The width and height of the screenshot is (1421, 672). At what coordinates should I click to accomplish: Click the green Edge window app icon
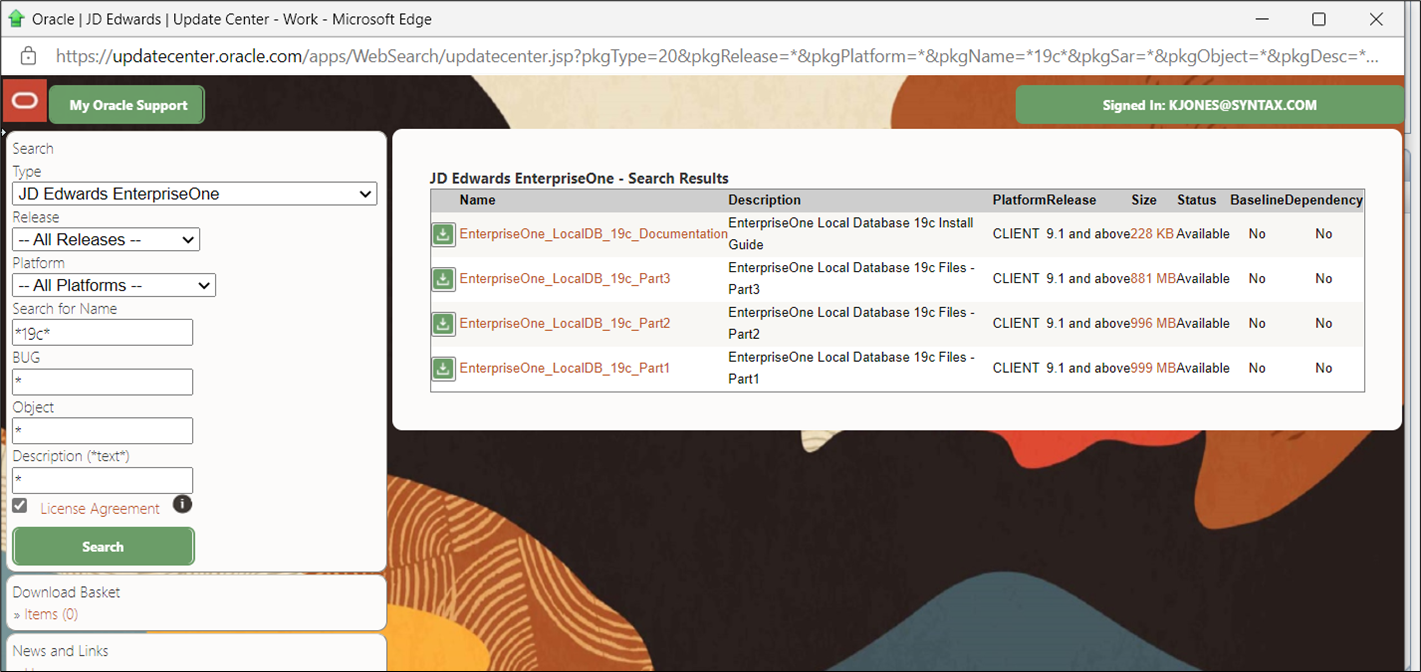pyautogui.click(x=15, y=19)
